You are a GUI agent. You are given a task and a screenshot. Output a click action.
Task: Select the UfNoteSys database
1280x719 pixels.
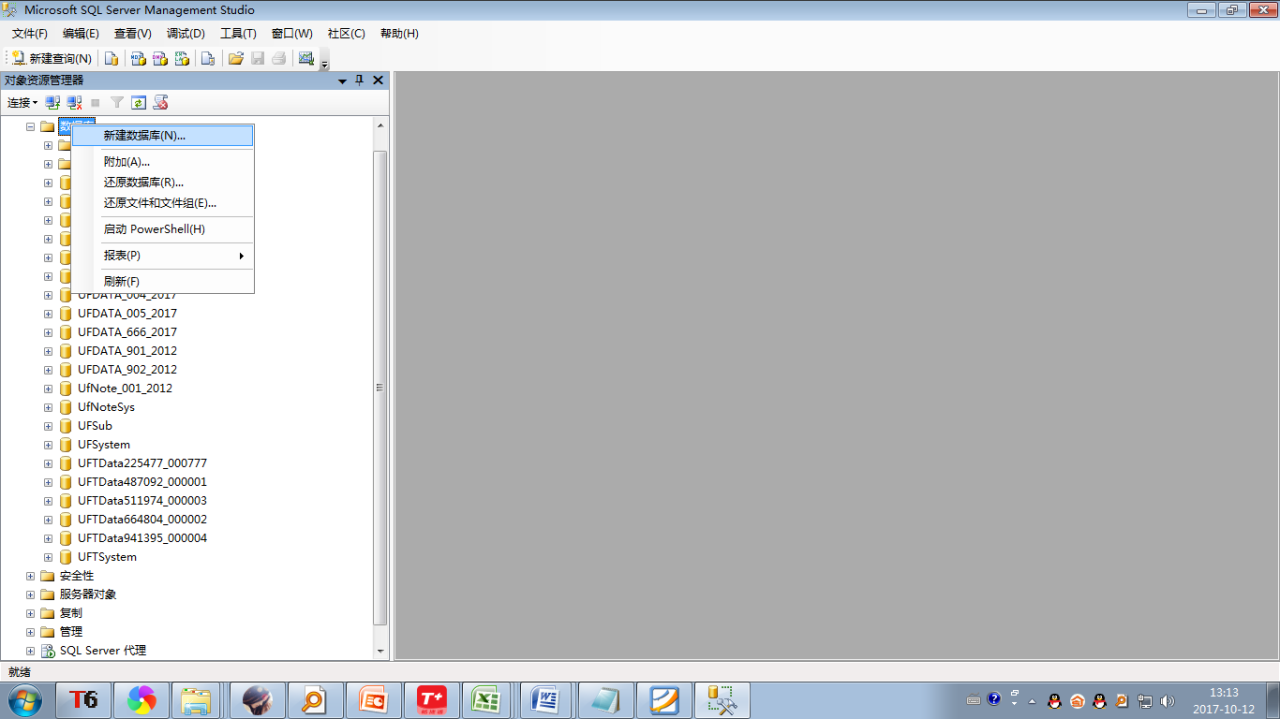(x=106, y=407)
